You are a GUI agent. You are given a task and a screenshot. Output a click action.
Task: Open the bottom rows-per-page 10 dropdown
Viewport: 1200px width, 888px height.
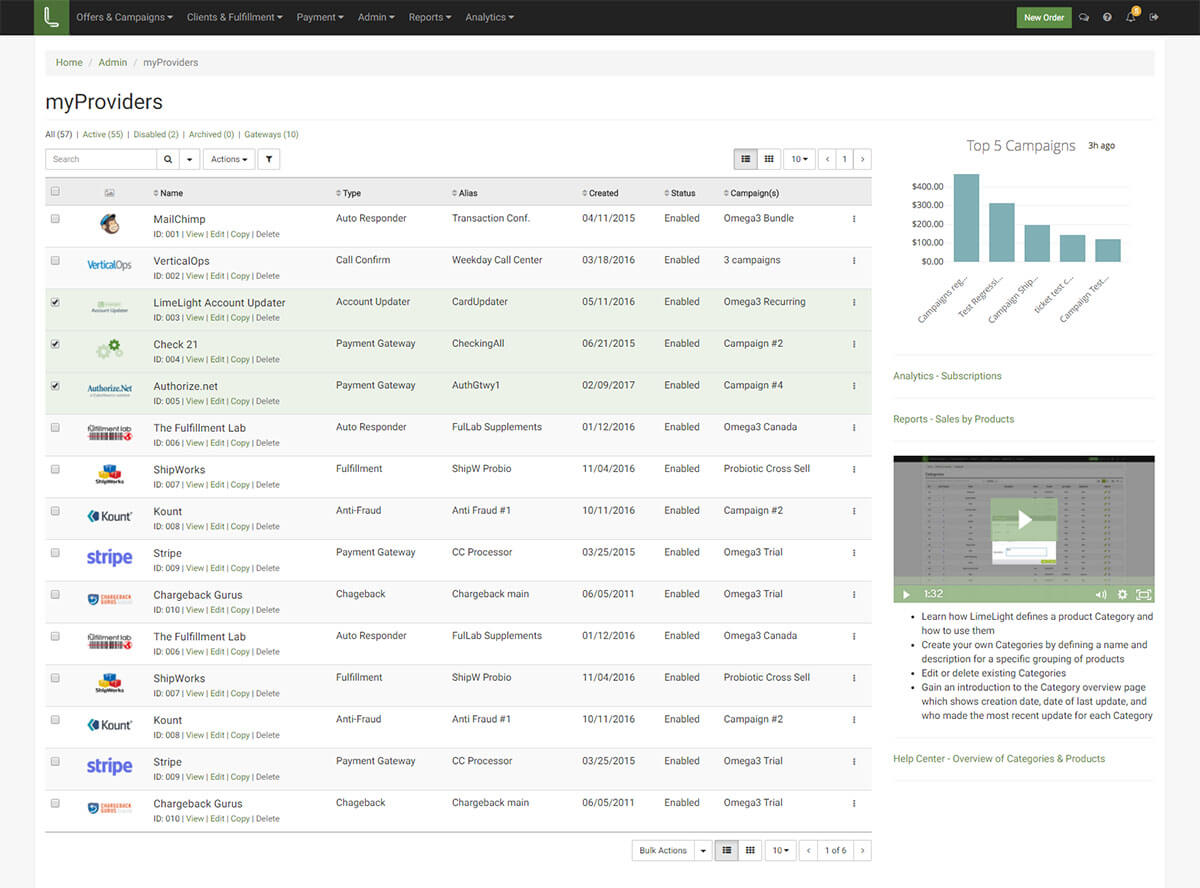pos(780,850)
